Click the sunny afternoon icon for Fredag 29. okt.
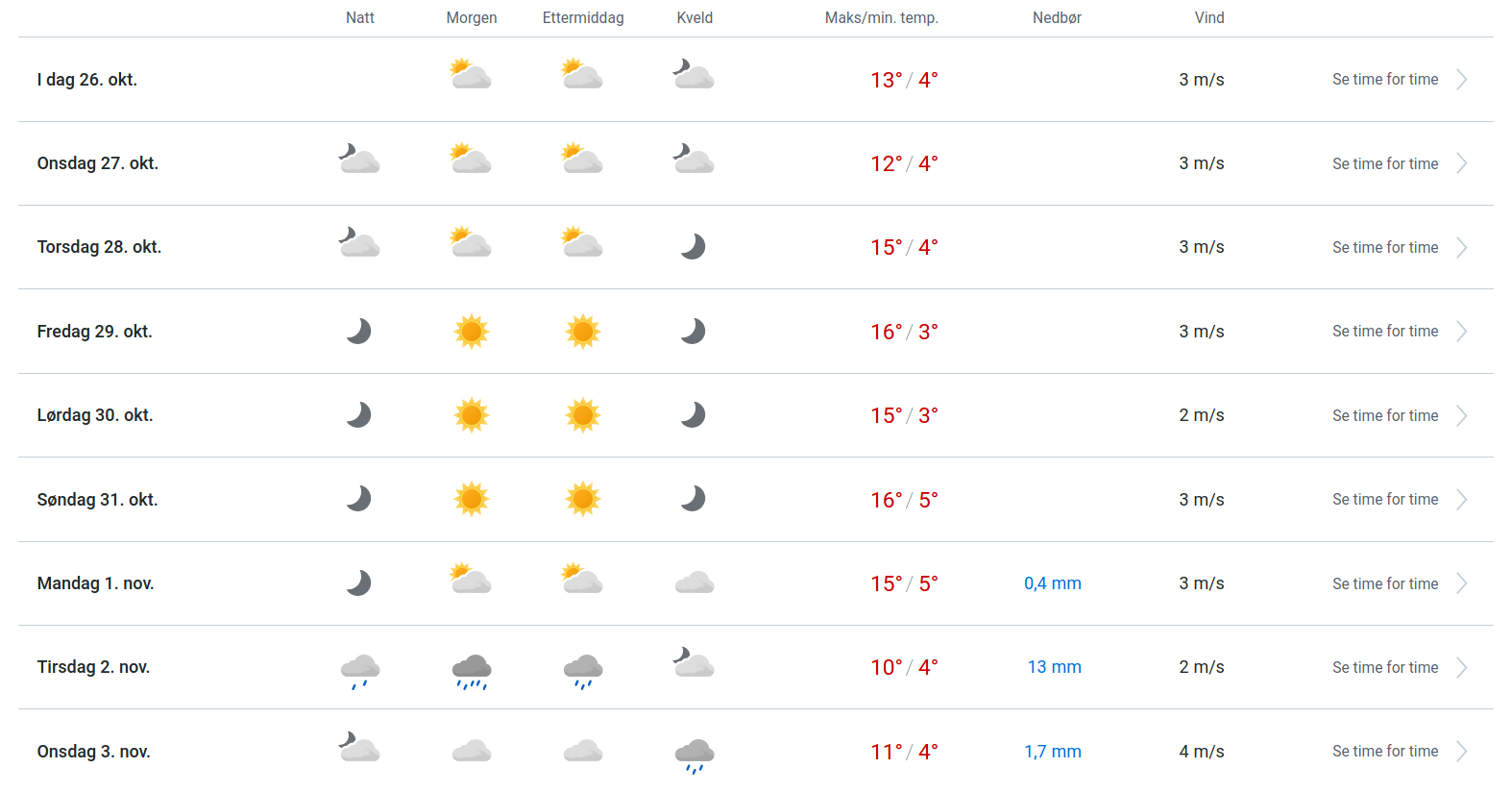Screen dimensions: 1512x793 582,332
